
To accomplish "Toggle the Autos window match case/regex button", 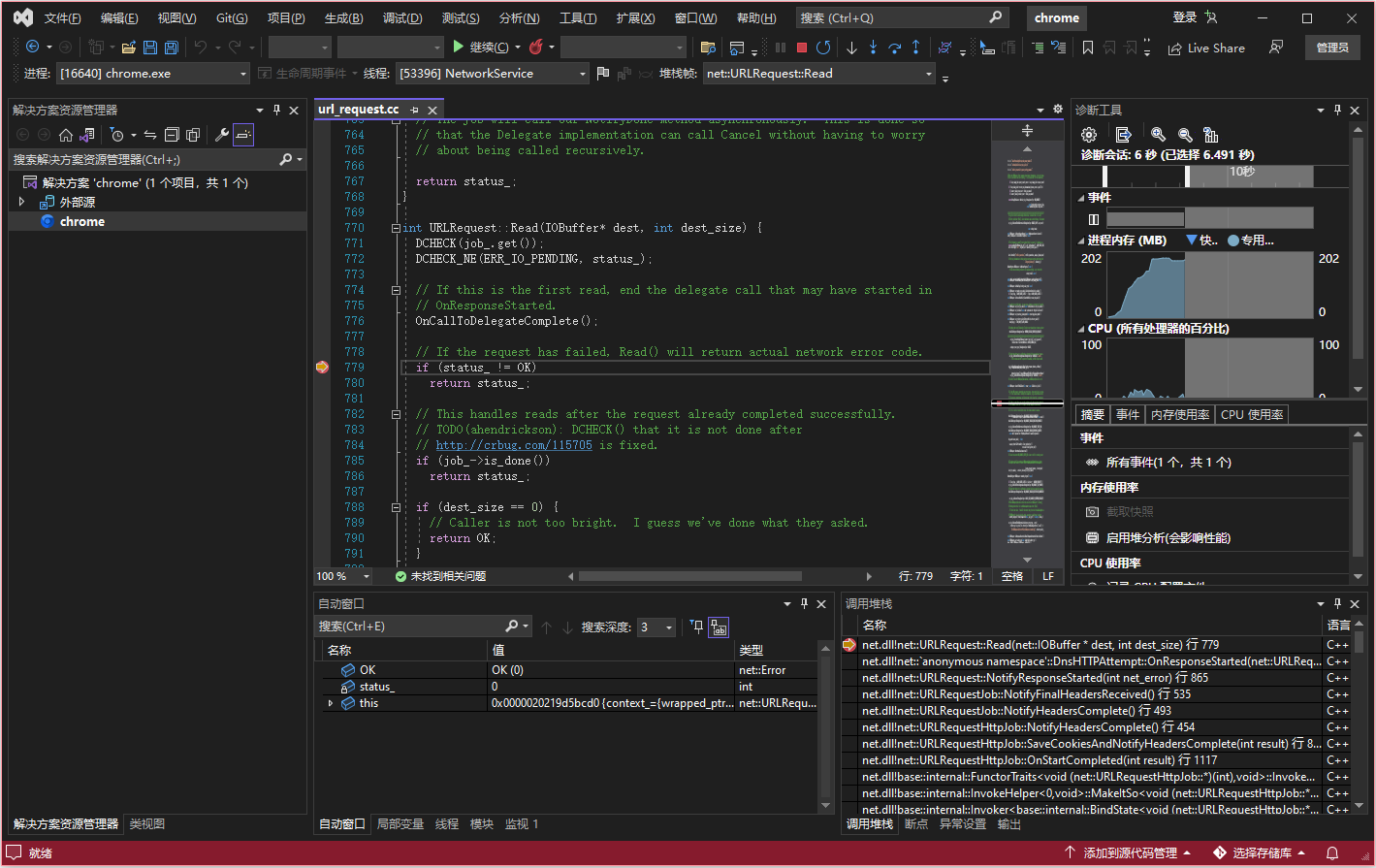I will [x=719, y=627].
